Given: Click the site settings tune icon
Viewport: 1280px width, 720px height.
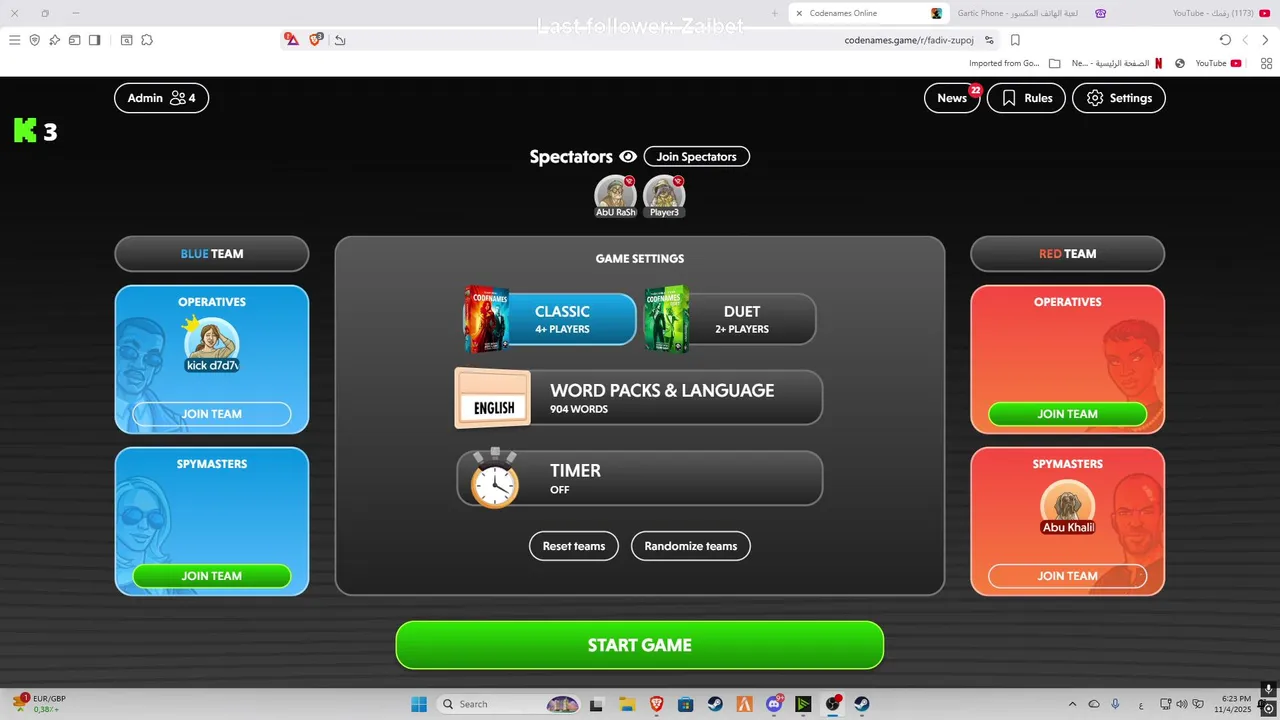Looking at the screenshot, I should (x=989, y=40).
